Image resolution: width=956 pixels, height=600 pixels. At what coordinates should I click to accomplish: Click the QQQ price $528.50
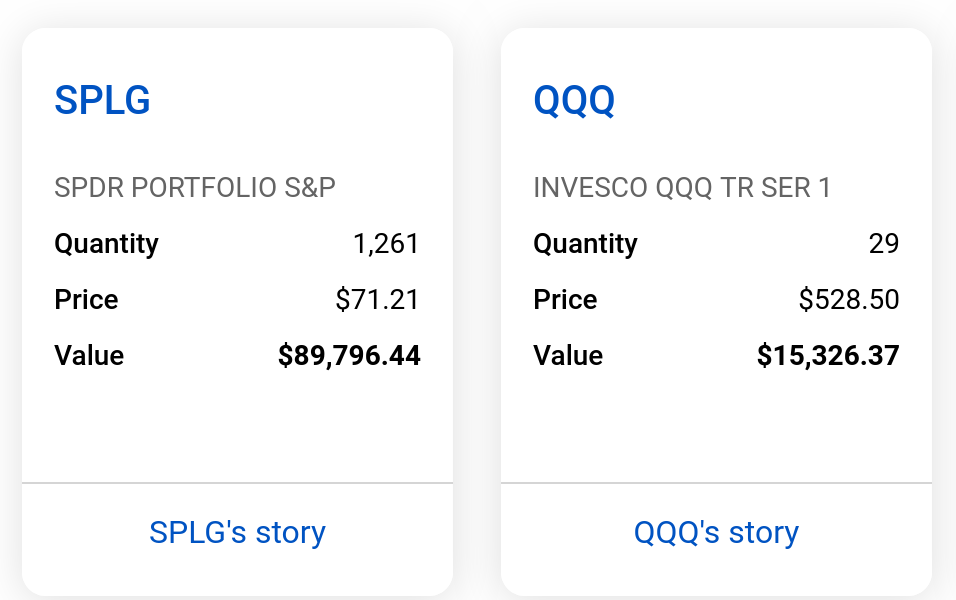849,300
